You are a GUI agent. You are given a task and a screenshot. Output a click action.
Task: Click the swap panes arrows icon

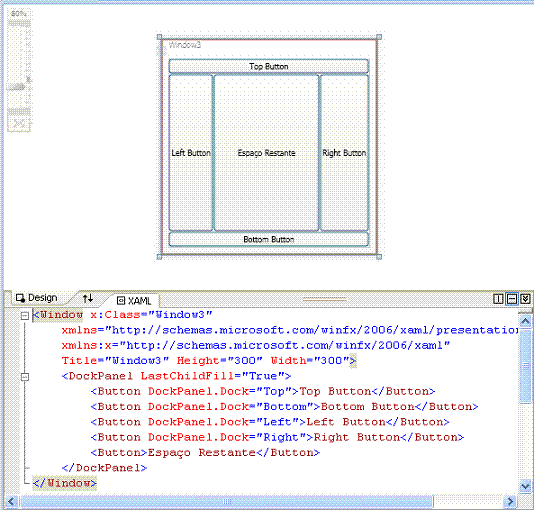click(x=88, y=299)
